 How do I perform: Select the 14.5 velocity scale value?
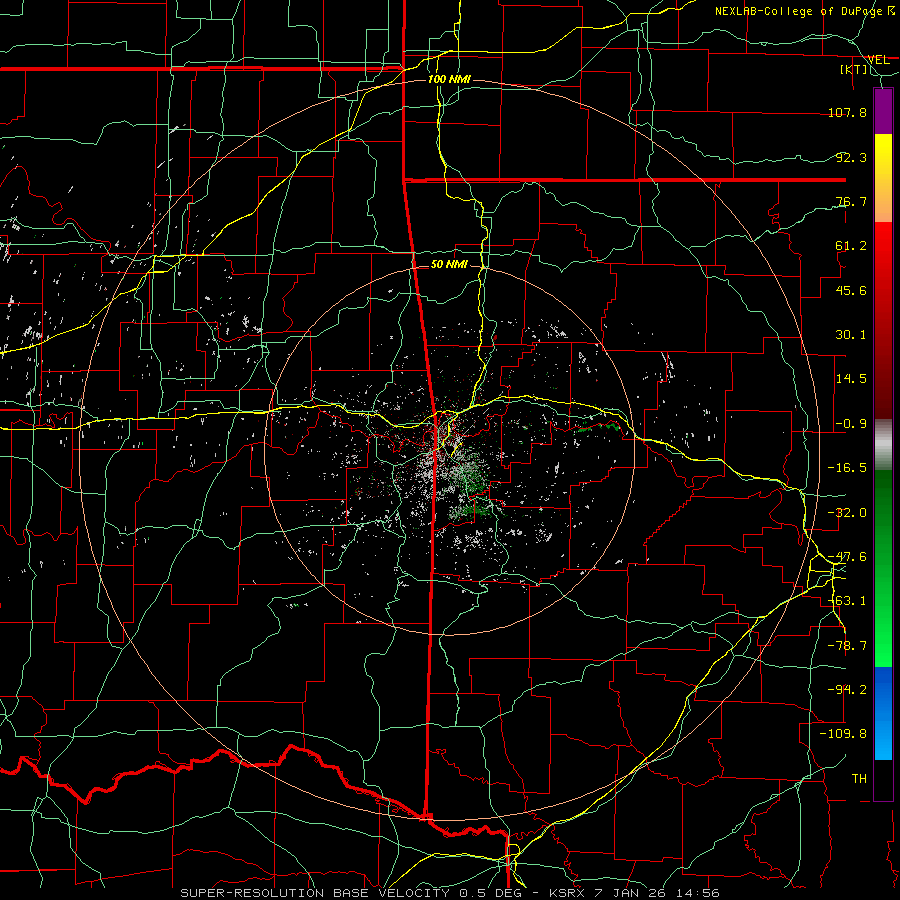click(851, 379)
